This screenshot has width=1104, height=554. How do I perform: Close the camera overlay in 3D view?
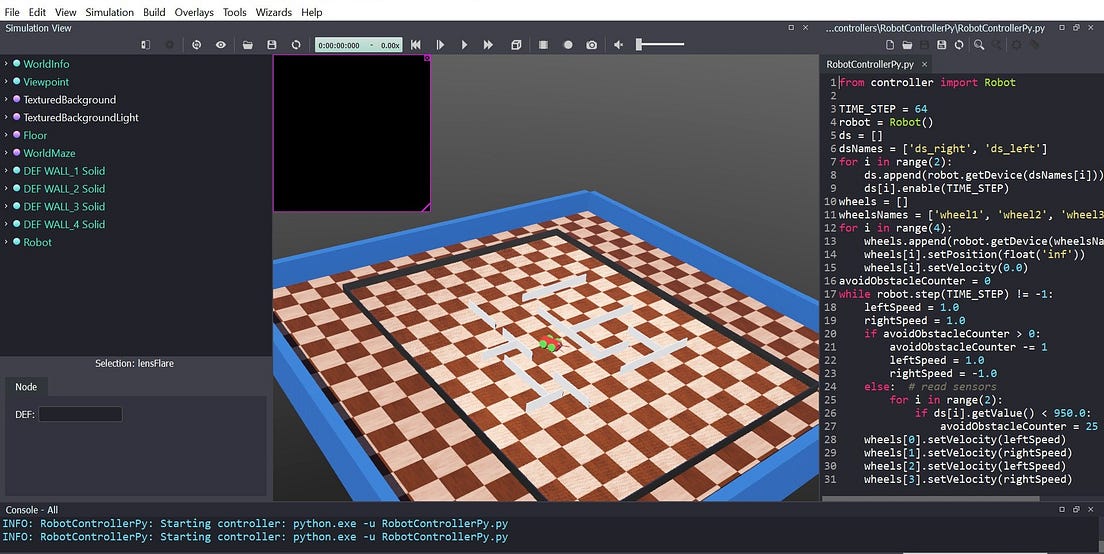pyautogui.click(x=427, y=58)
